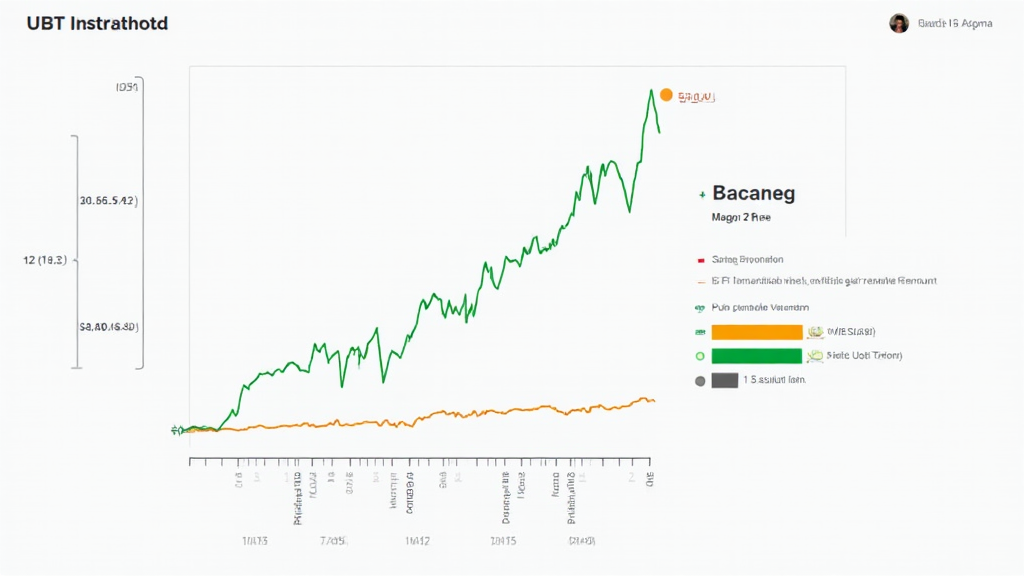This screenshot has width=1024, height=576.
Task: Toggle the gray circle next to gray bar
Action: pyautogui.click(x=700, y=380)
